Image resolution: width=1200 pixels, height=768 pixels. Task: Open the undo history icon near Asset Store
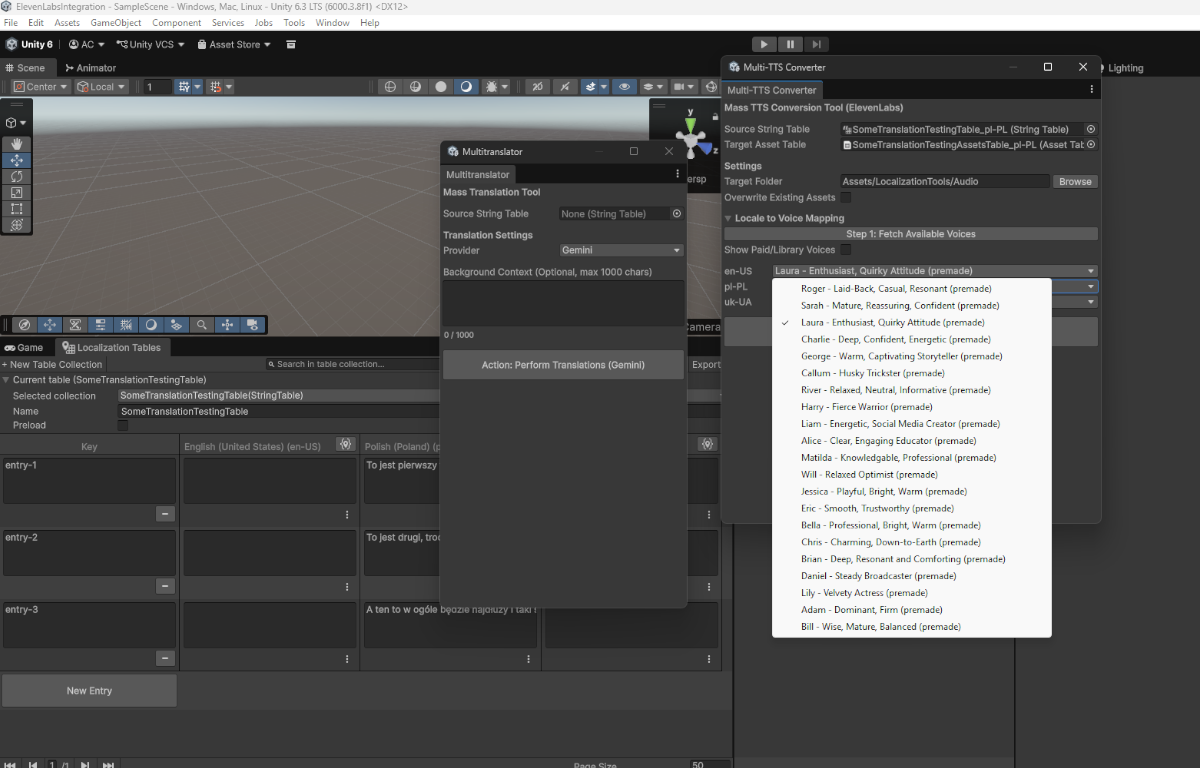tap(291, 44)
